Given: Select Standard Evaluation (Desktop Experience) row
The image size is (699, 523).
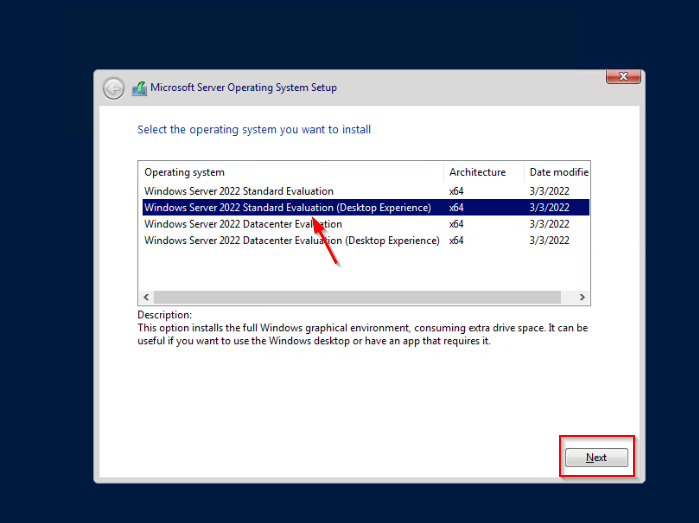Looking at the screenshot, I should 287,208.
